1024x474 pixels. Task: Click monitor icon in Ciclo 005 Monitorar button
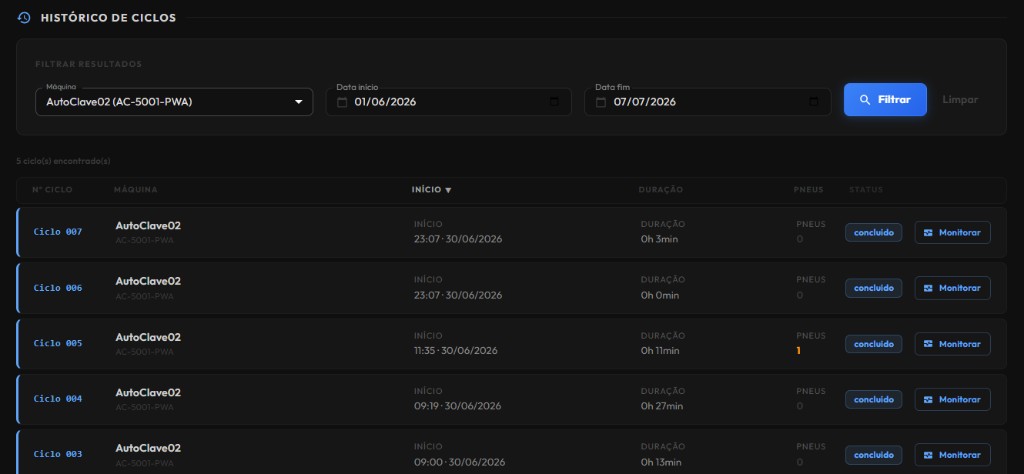(x=928, y=344)
